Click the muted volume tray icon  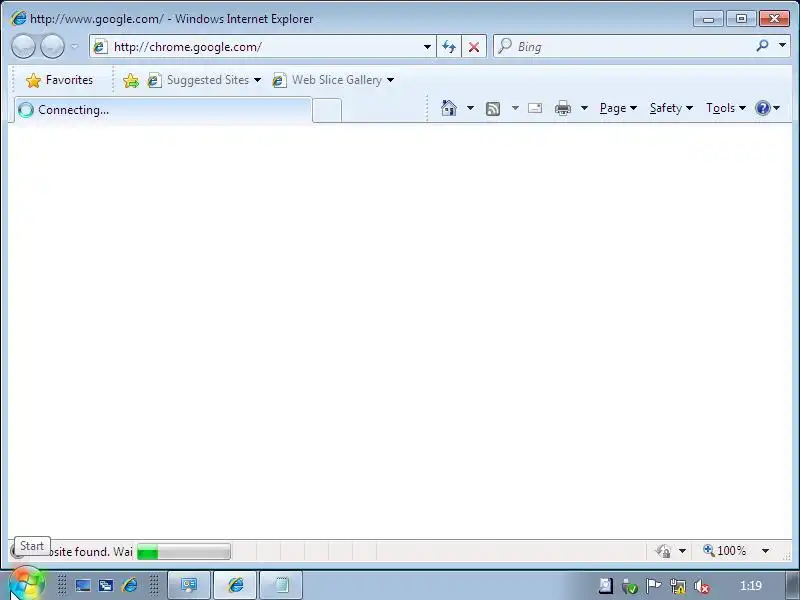(x=702, y=586)
